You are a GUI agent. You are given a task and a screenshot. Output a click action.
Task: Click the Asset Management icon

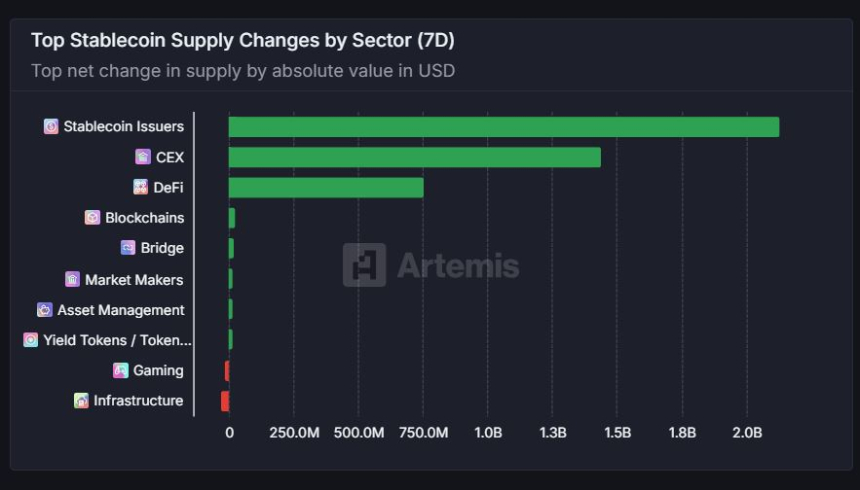coord(44,309)
